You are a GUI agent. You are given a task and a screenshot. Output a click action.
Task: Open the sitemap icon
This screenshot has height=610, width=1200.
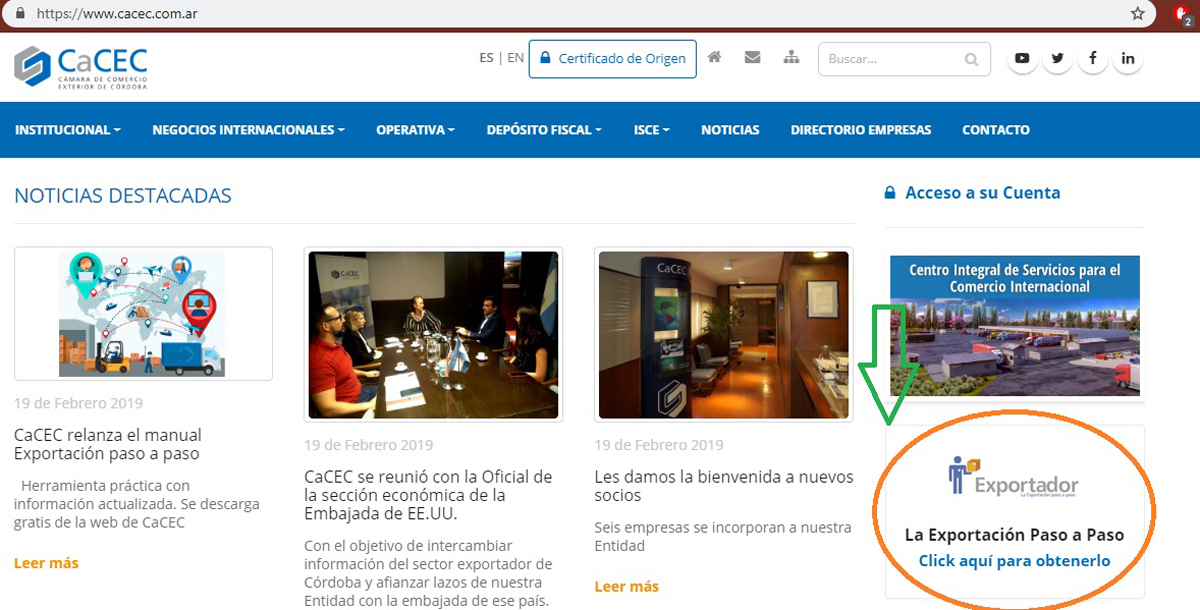[x=791, y=58]
